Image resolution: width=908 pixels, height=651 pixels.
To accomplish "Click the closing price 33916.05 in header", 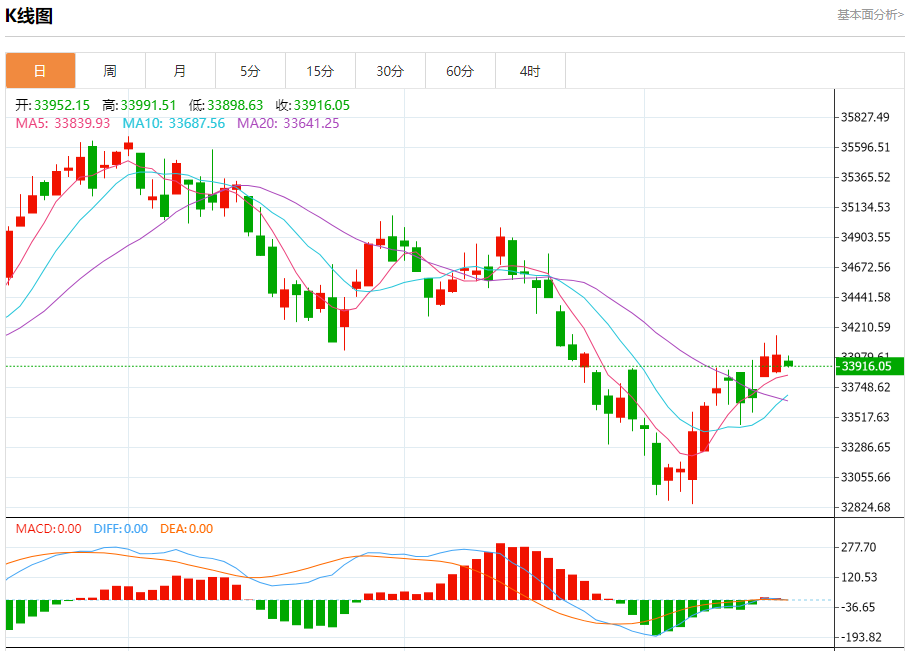I will point(321,105).
